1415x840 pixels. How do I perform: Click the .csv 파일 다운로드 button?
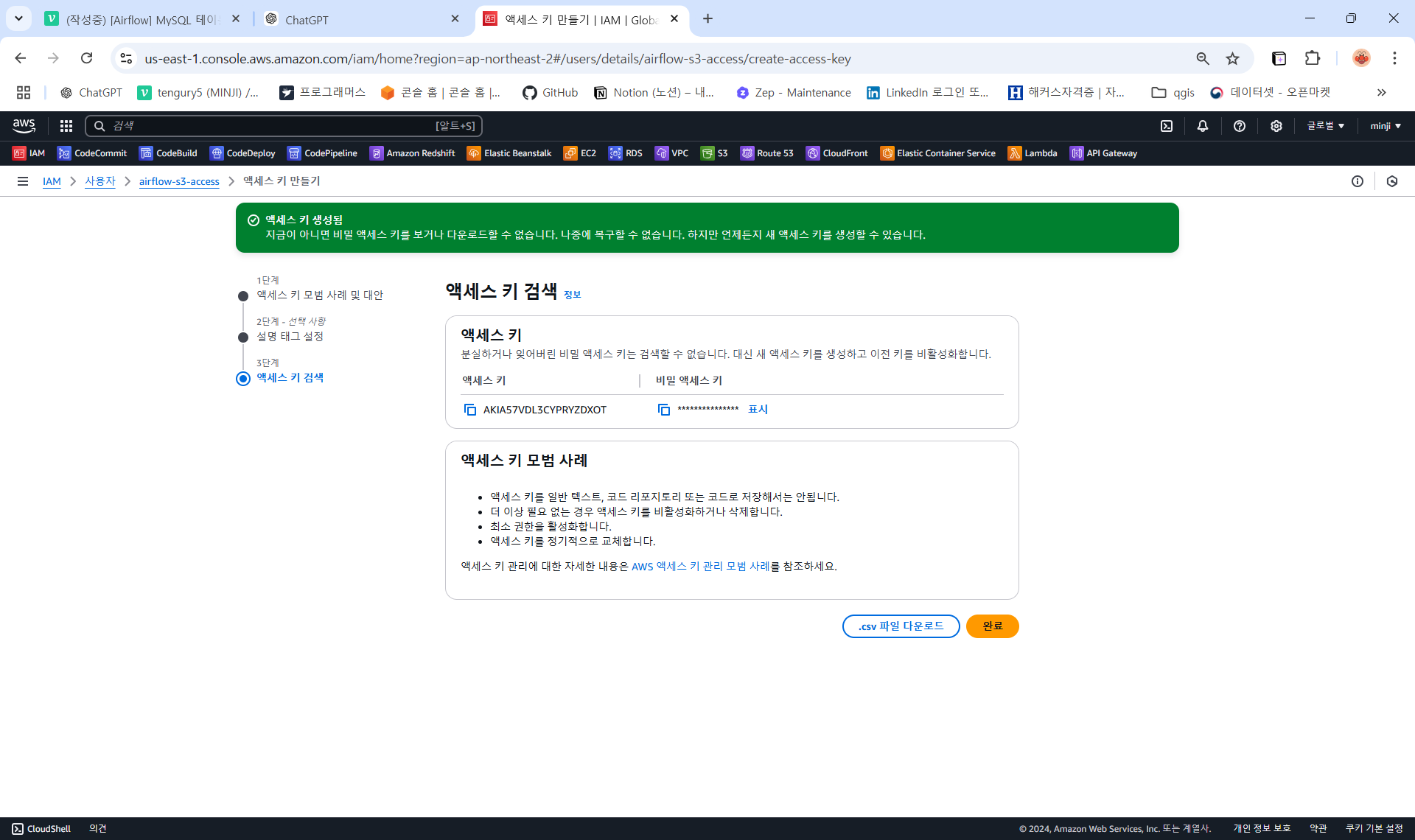(x=901, y=626)
